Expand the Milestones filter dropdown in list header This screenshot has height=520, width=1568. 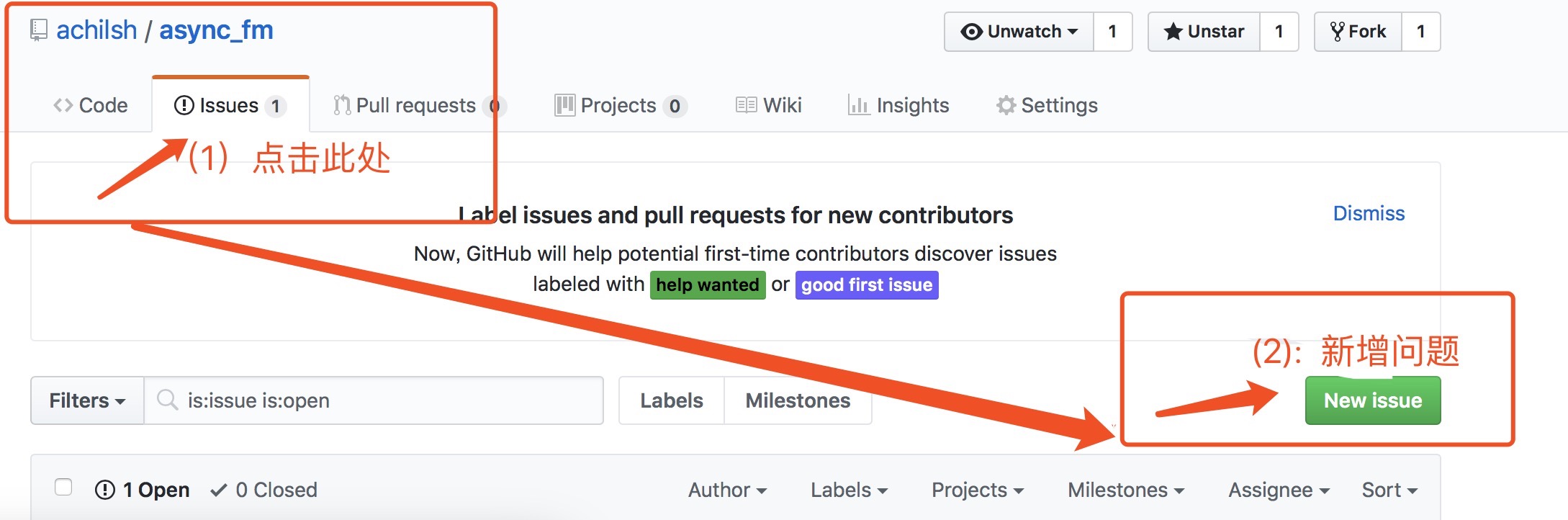point(1126,490)
